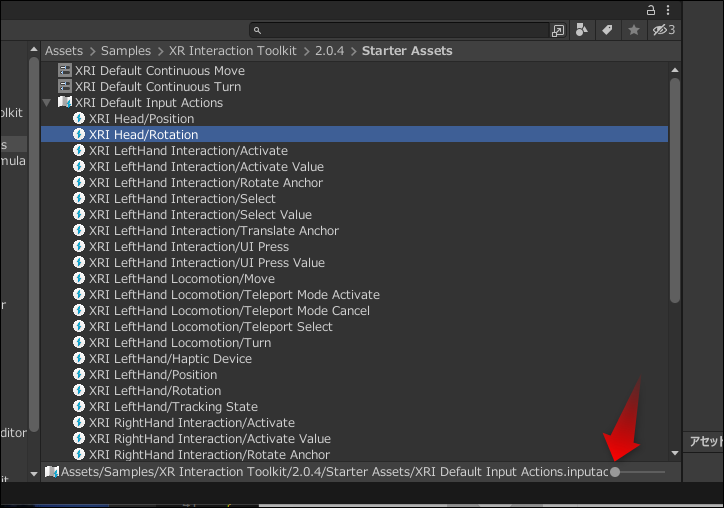724x508 pixels.
Task: Open the three-dot panel options menu
Action: click(x=668, y=10)
